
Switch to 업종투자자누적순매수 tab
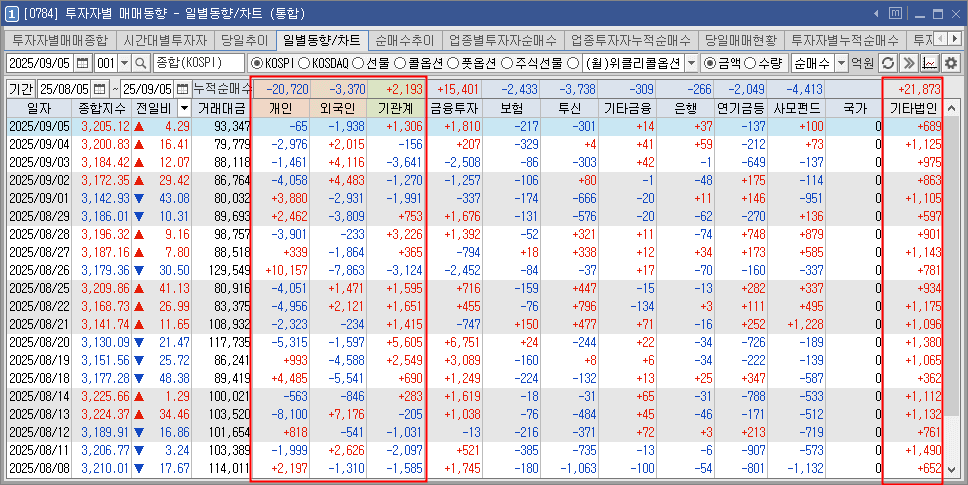pyautogui.click(x=631, y=41)
